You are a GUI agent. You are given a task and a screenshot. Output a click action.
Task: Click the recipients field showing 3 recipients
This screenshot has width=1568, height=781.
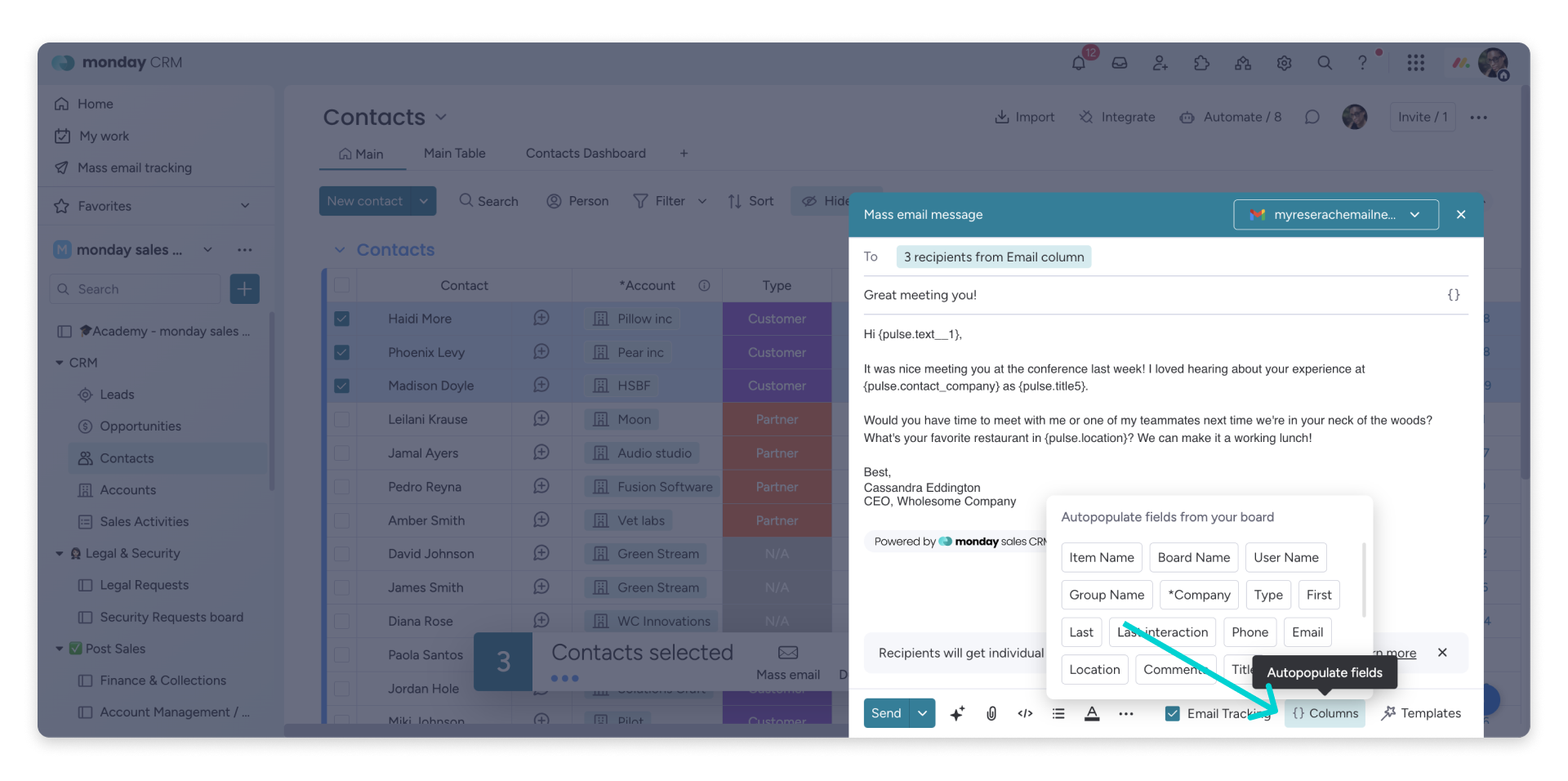coord(993,256)
